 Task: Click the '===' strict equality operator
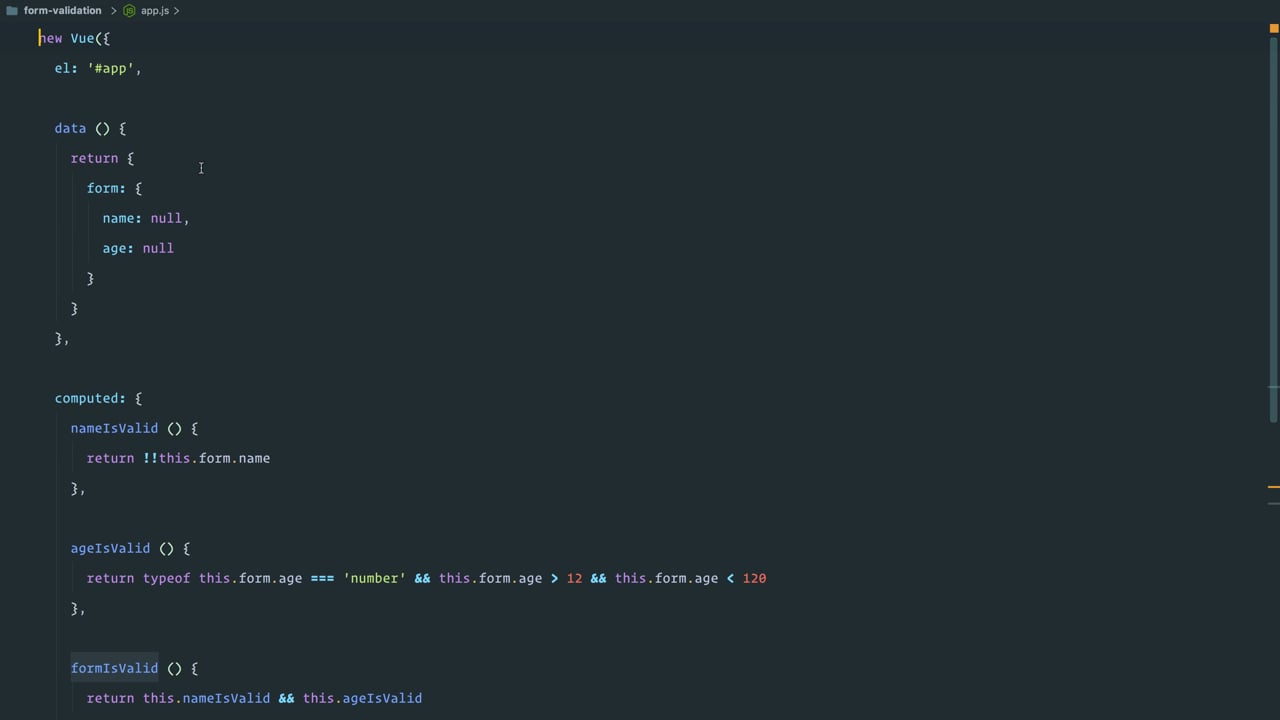[x=322, y=578]
